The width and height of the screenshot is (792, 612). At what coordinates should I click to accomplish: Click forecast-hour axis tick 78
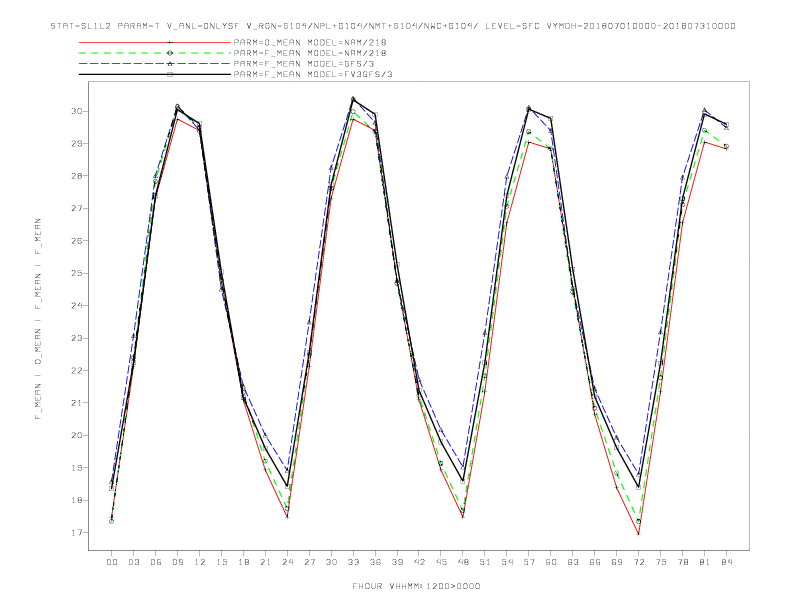pos(683,562)
